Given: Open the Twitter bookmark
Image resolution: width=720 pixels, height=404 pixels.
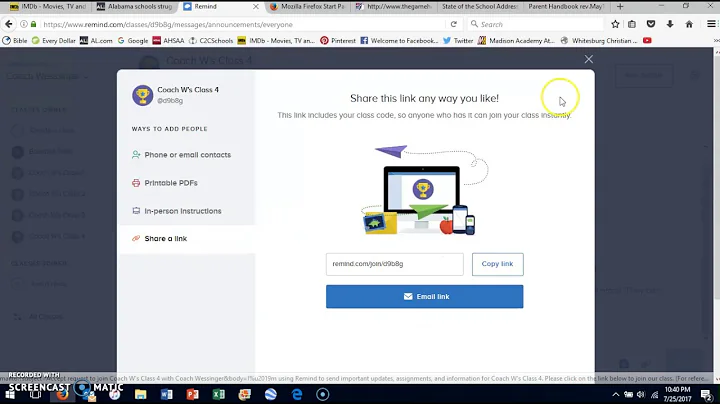Looking at the screenshot, I should coord(458,40).
